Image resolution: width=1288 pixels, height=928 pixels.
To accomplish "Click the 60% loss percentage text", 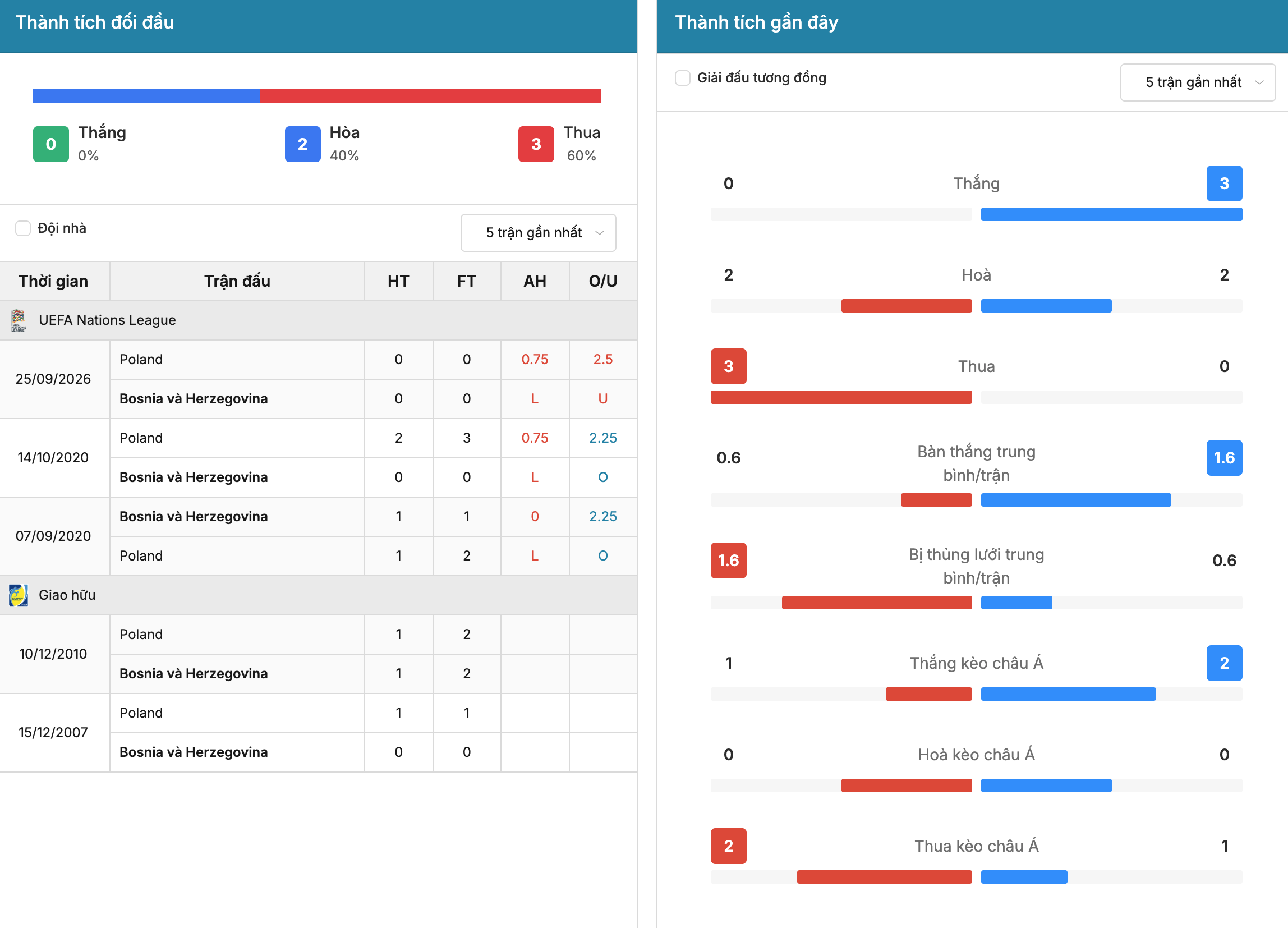I will (582, 155).
